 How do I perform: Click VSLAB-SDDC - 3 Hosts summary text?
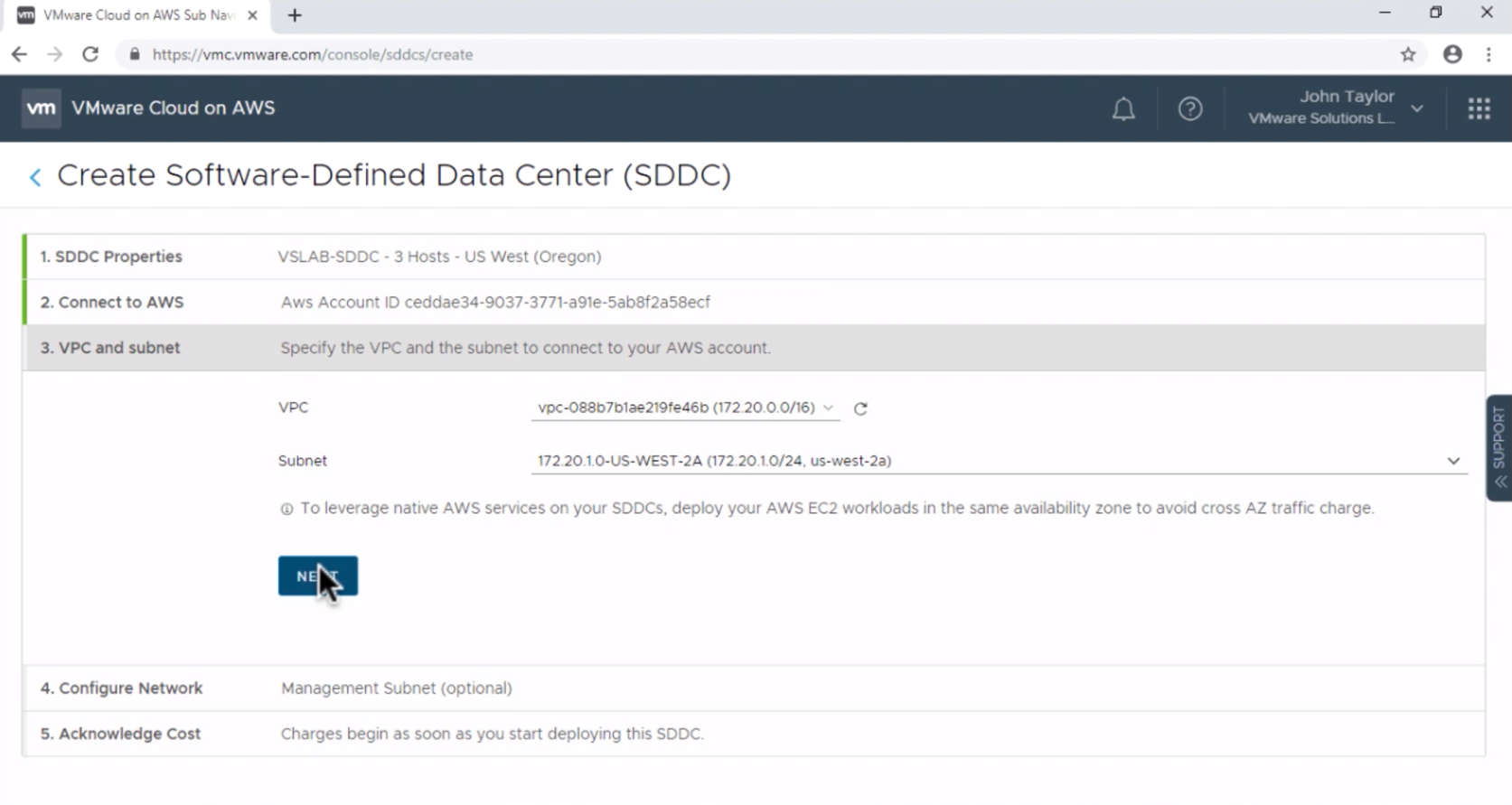(x=439, y=257)
